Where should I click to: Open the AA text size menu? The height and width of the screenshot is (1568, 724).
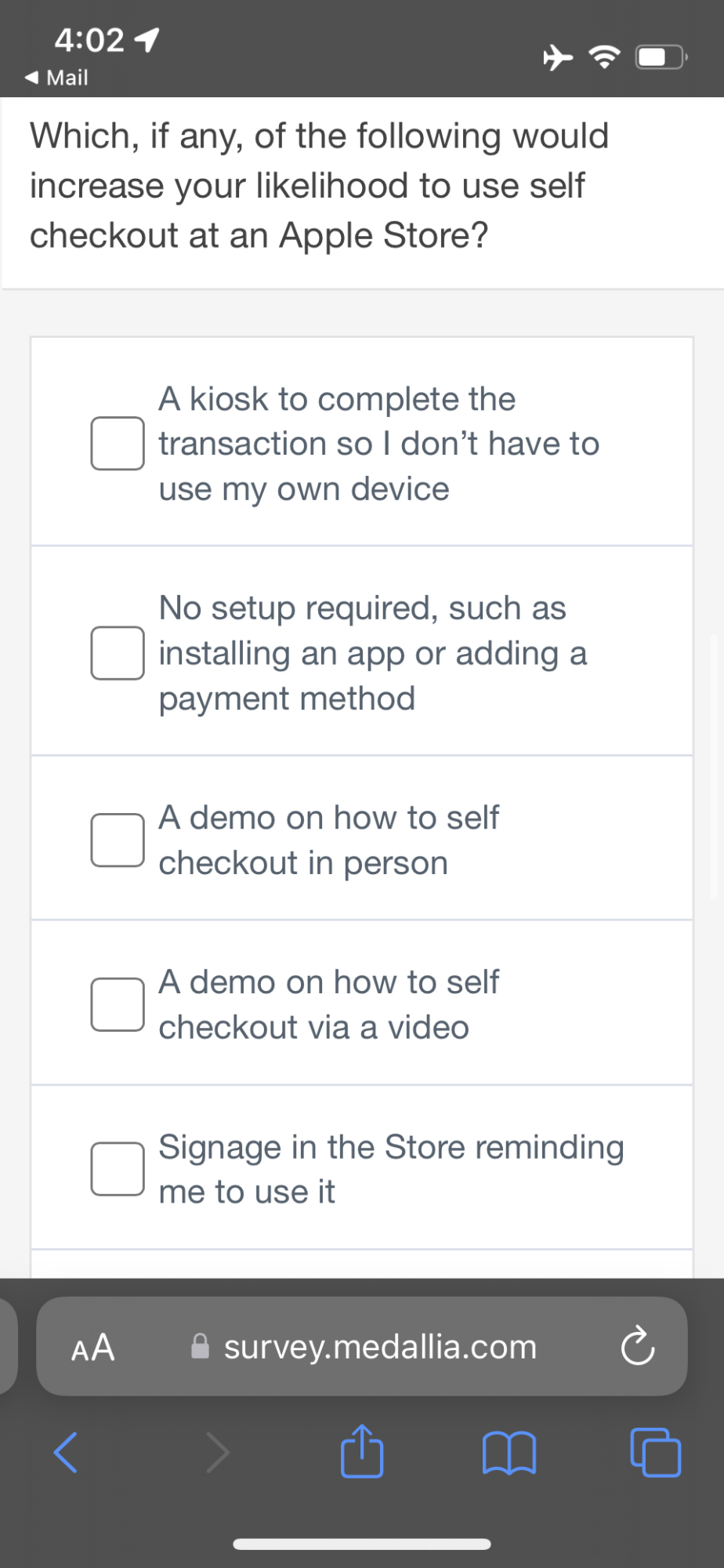(93, 1347)
